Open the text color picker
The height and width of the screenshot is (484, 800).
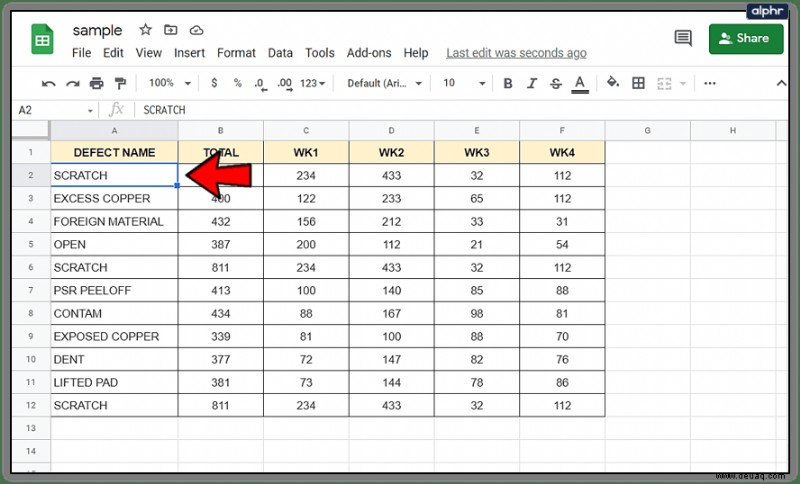click(580, 84)
